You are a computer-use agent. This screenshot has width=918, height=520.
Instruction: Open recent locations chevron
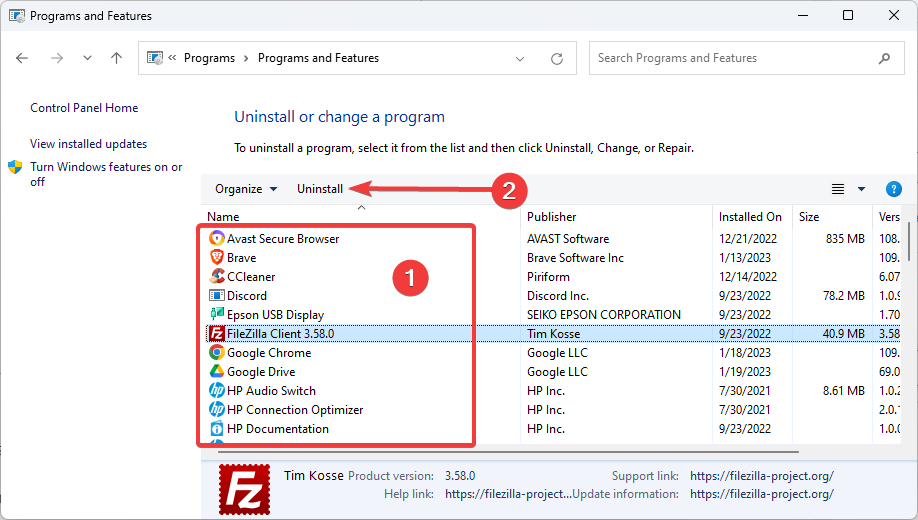tap(87, 58)
